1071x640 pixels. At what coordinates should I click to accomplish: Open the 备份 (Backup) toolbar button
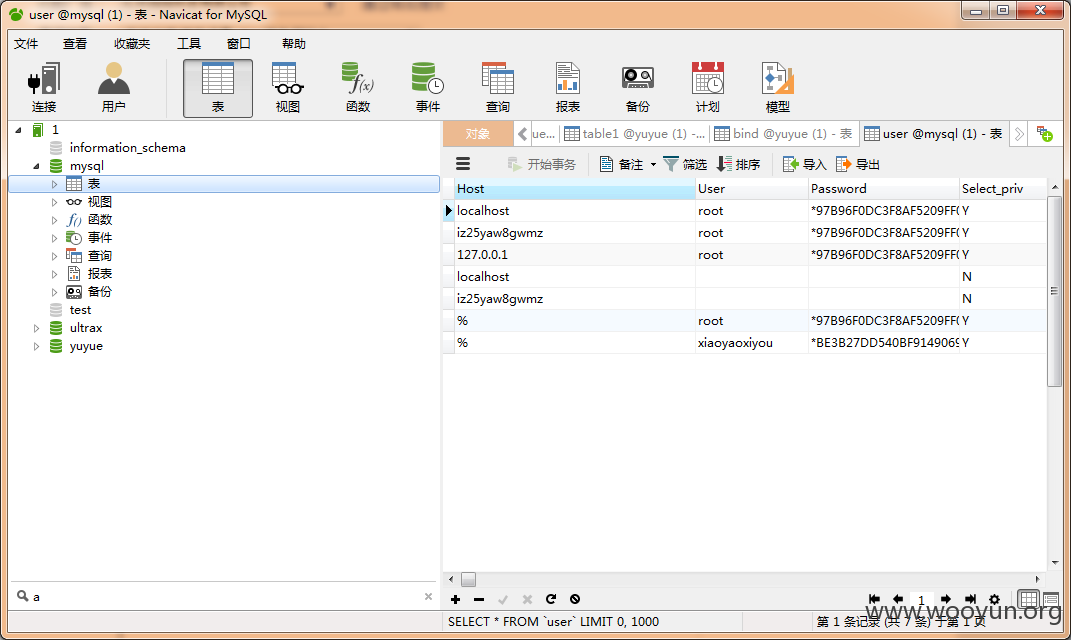coord(637,87)
